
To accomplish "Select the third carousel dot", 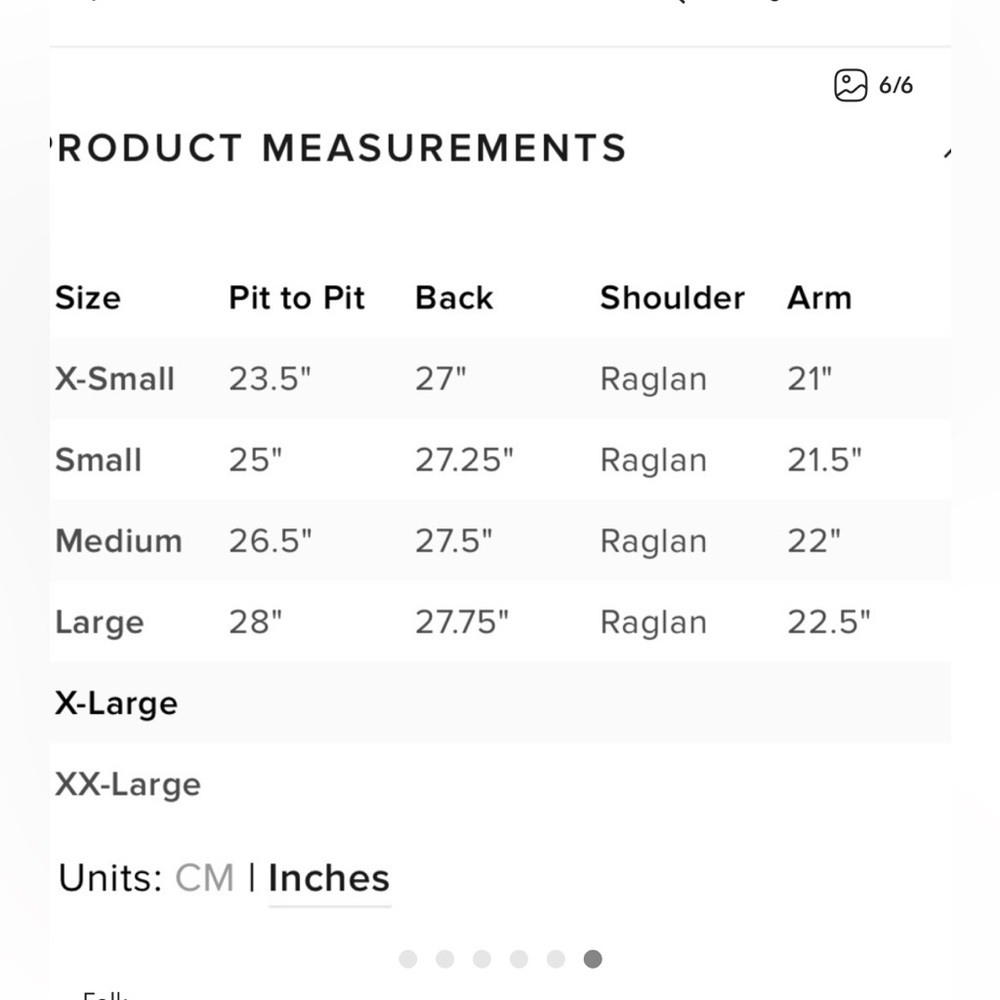I will point(481,959).
